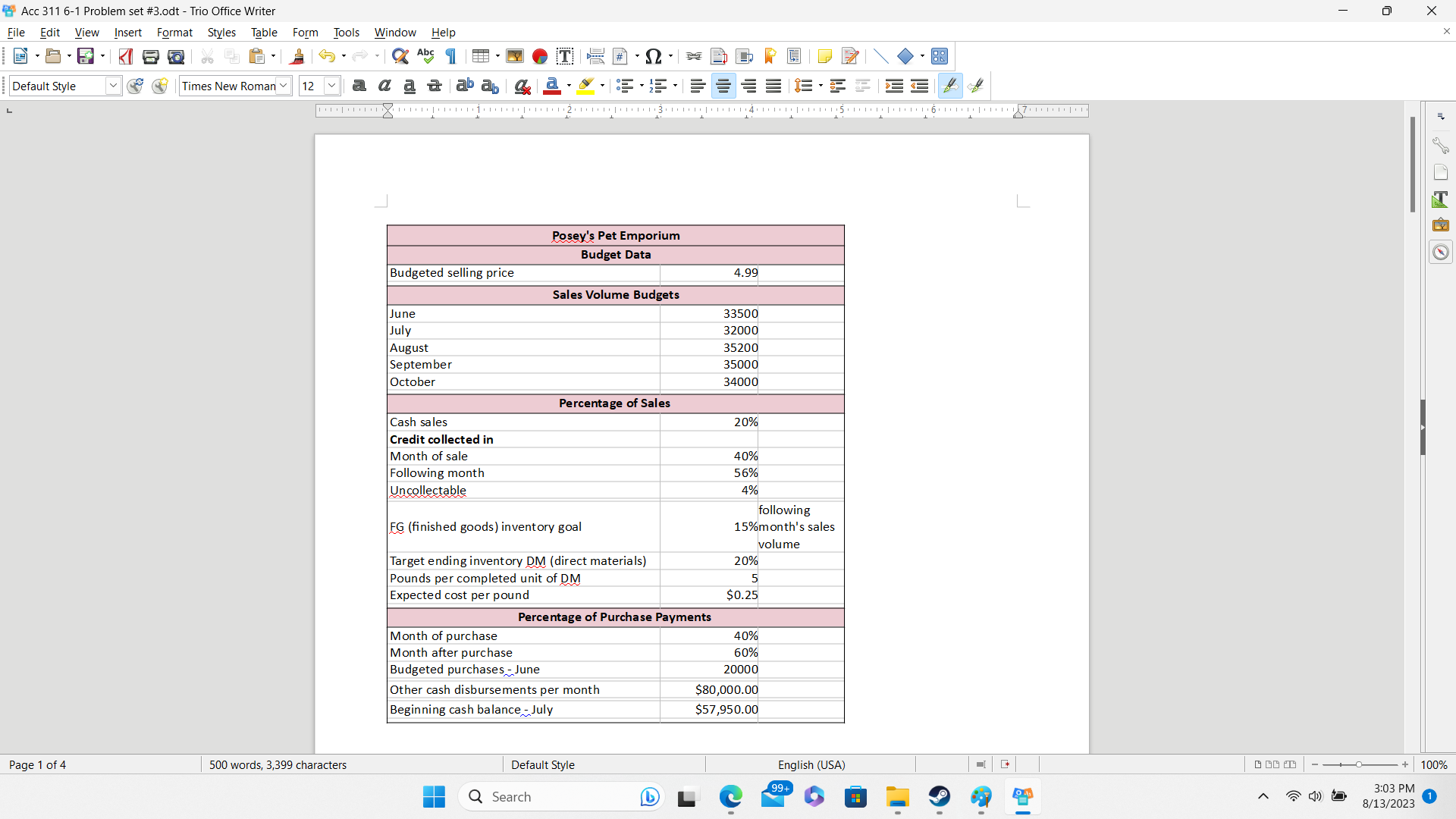Viewport: 1456px width, 819px height.
Task: Increase paragraph indent
Action: pyautogui.click(x=894, y=86)
